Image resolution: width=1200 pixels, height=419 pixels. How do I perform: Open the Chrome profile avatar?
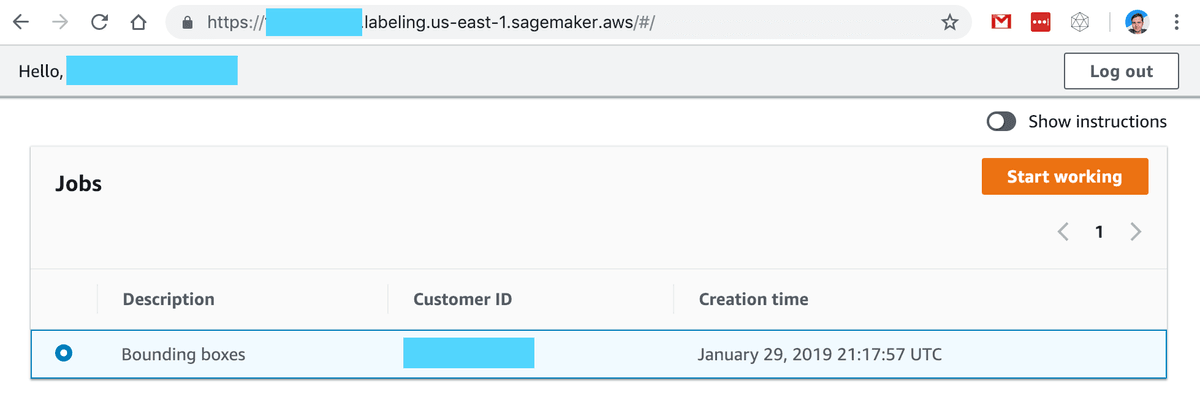[x=1135, y=22]
